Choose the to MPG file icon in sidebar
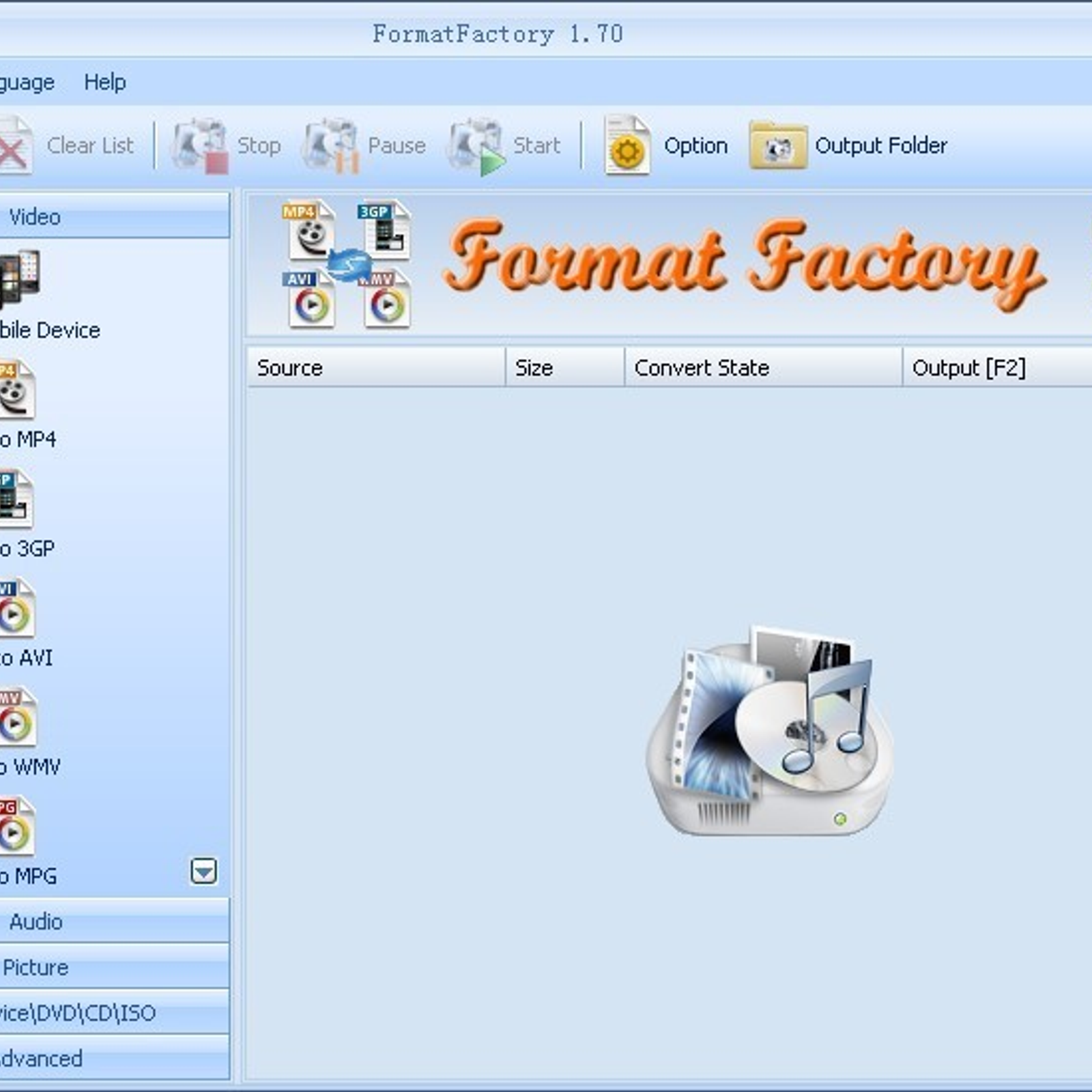This screenshot has width=1092, height=1092. coord(16,826)
